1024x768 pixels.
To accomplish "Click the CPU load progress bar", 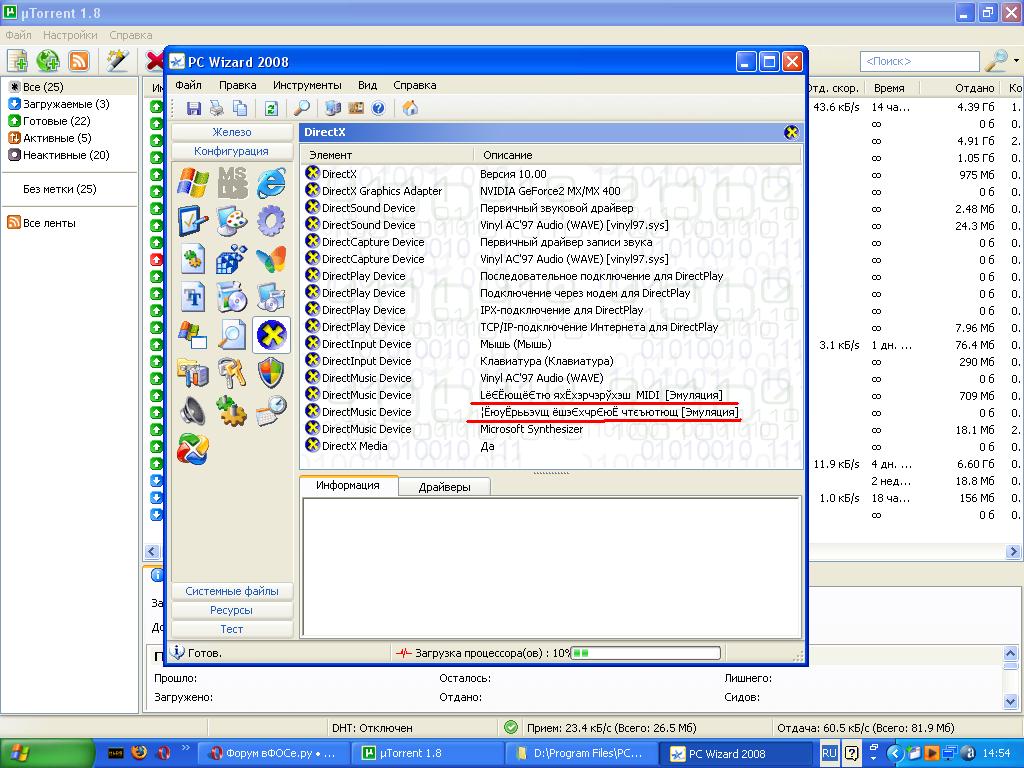I will pyautogui.click(x=645, y=653).
